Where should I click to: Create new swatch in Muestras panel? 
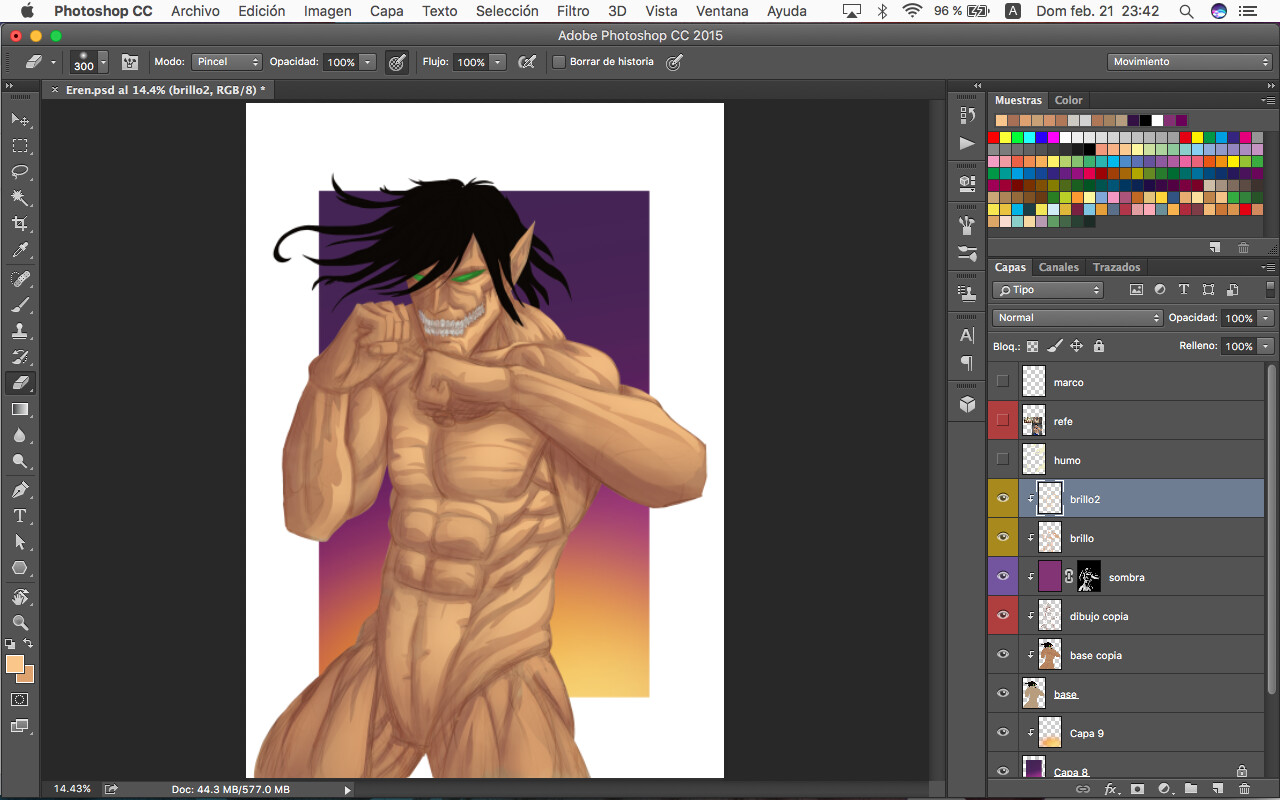pyautogui.click(x=1215, y=247)
